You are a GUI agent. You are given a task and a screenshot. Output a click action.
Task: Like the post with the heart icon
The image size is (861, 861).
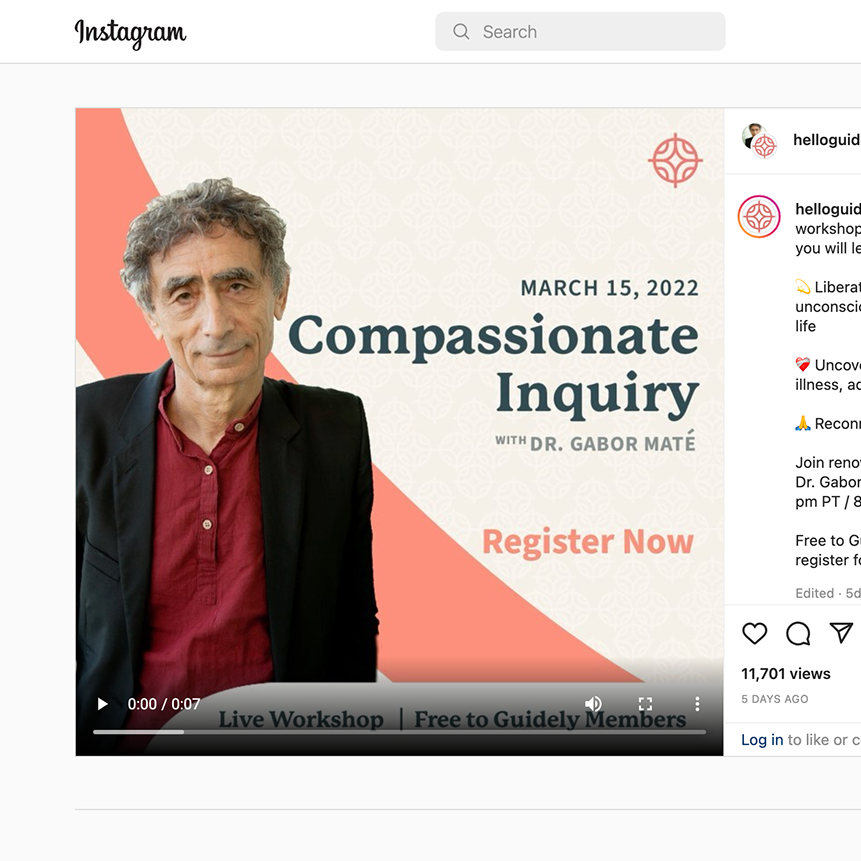pyautogui.click(x=754, y=633)
